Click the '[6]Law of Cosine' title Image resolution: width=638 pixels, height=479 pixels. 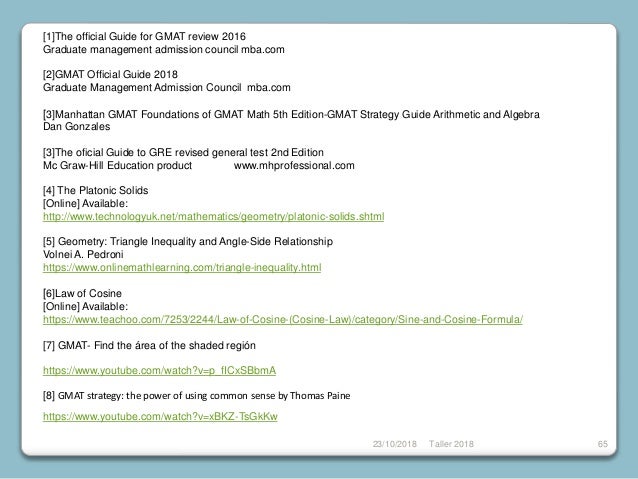click(x=82, y=293)
